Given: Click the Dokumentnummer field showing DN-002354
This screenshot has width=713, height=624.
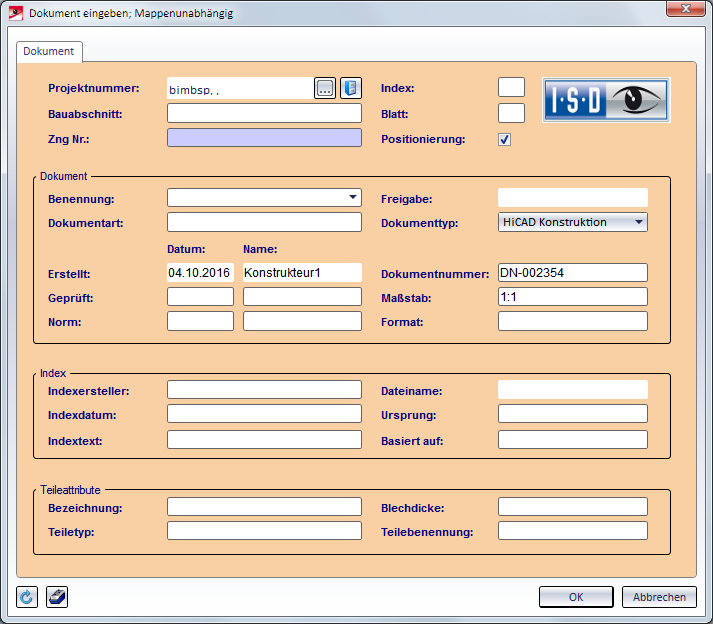Looking at the screenshot, I should [572, 272].
